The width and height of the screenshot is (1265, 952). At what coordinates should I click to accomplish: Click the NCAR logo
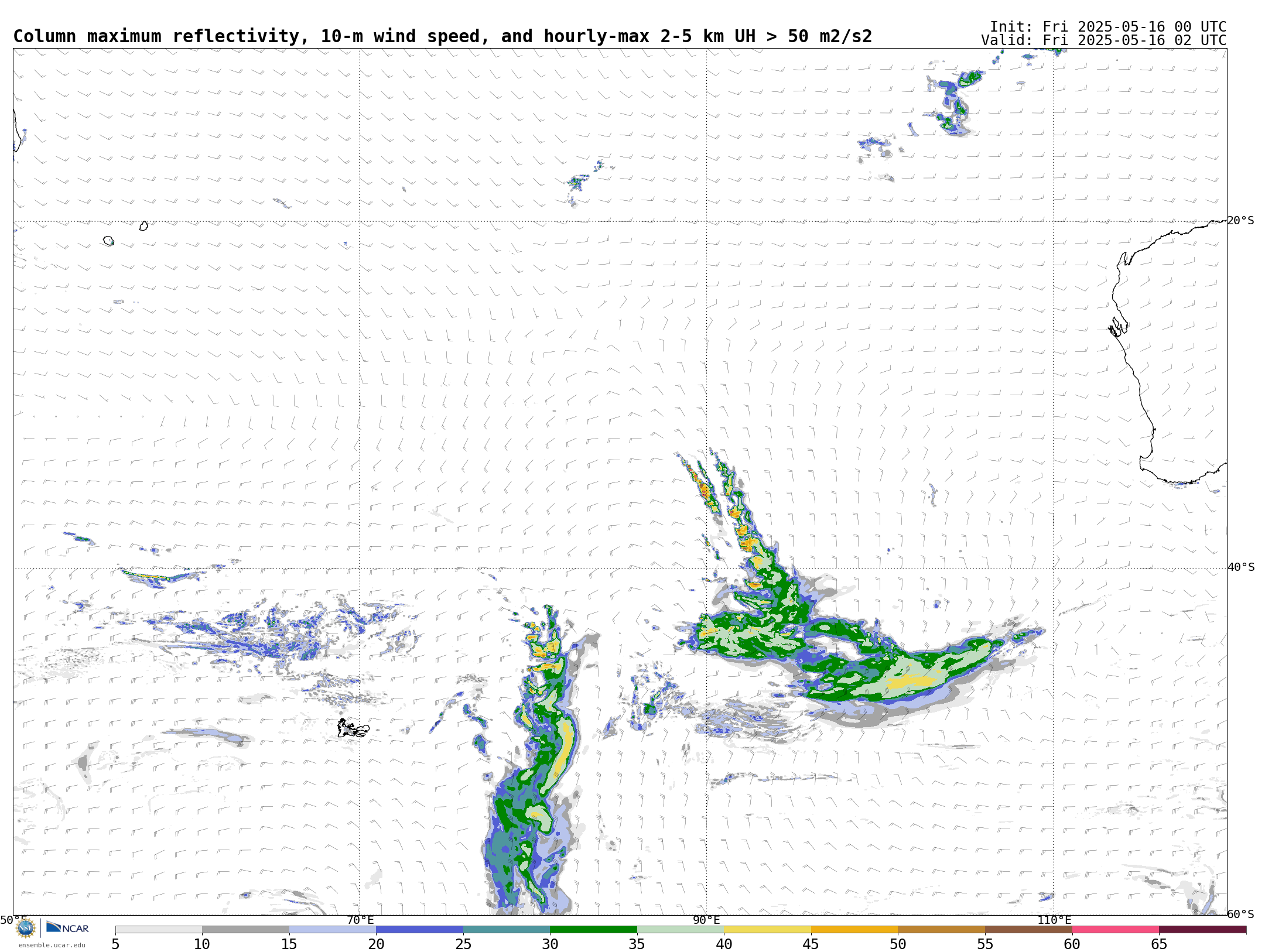67,928
